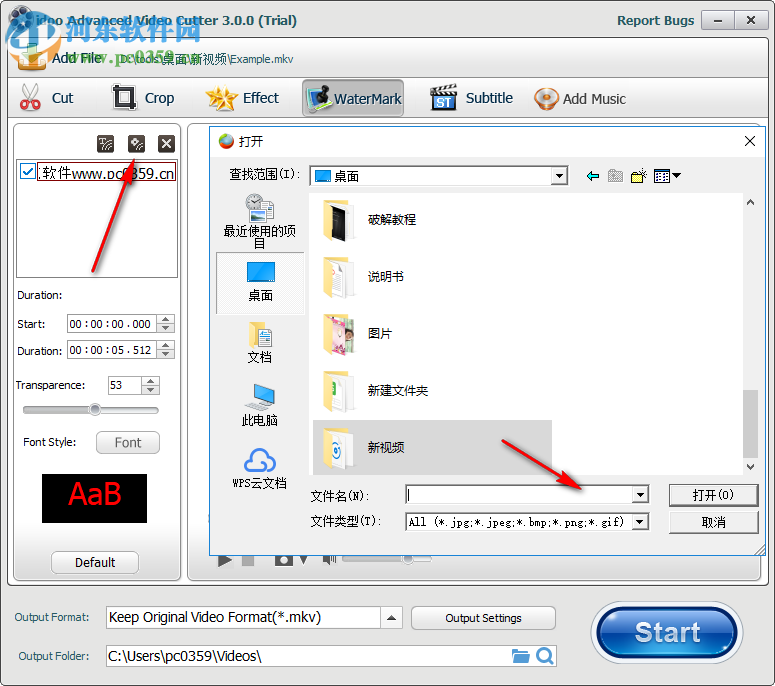The width and height of the screenshot is (775, 686).
Task: Go back with the green arrow icon
Action: coord(593,175)
